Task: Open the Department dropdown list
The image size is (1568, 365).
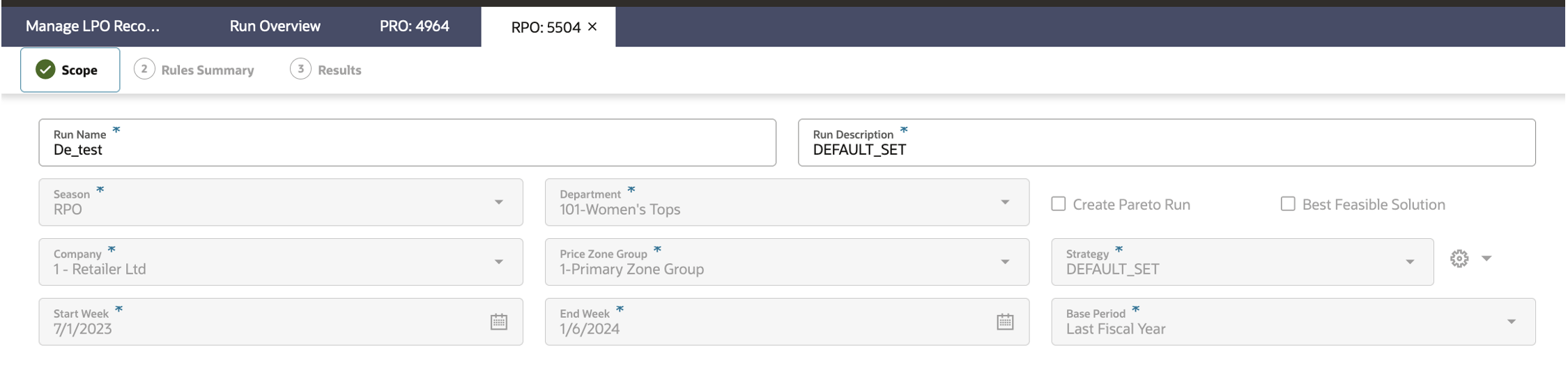Action: point(787,202)
